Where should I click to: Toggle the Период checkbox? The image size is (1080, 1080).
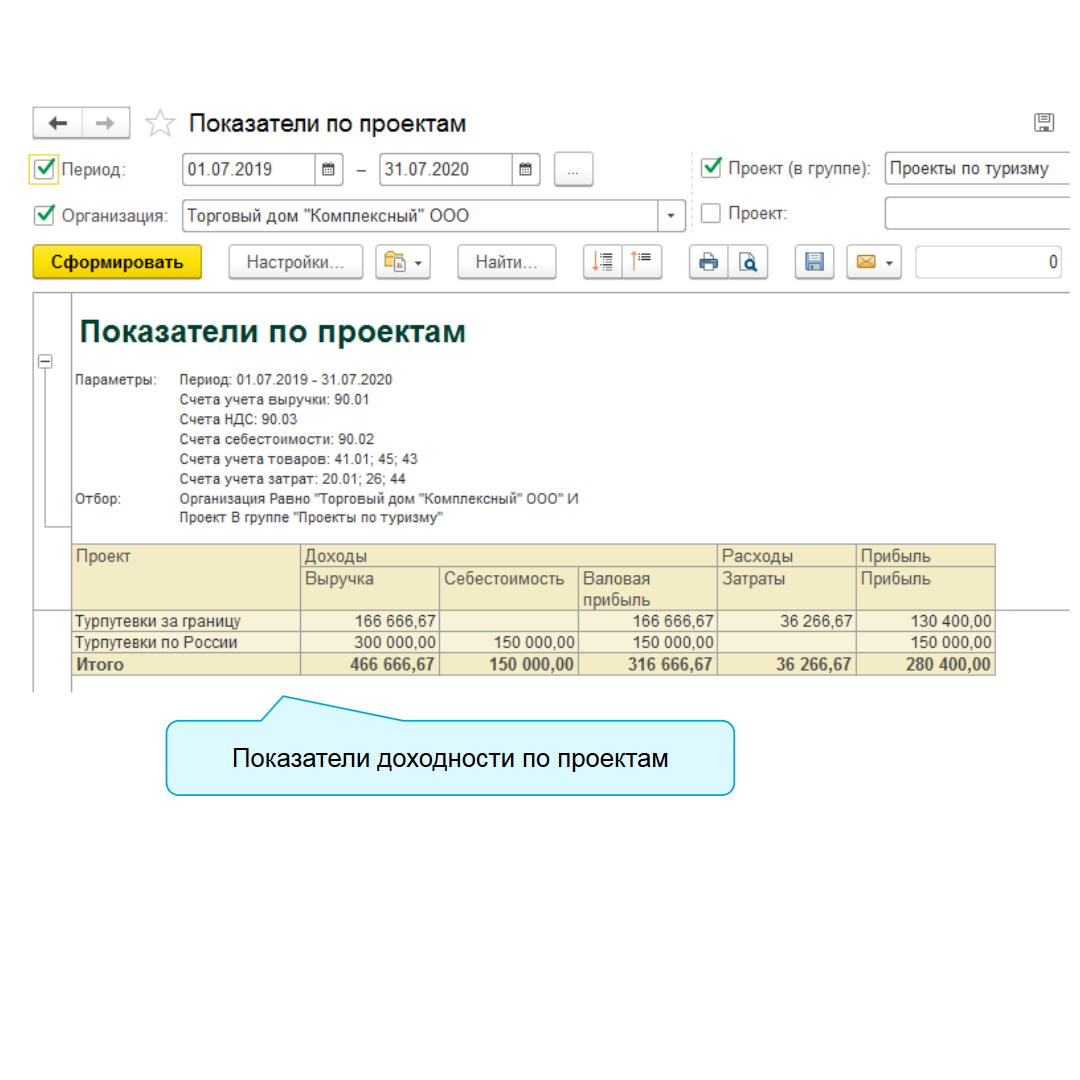point(44,169)
